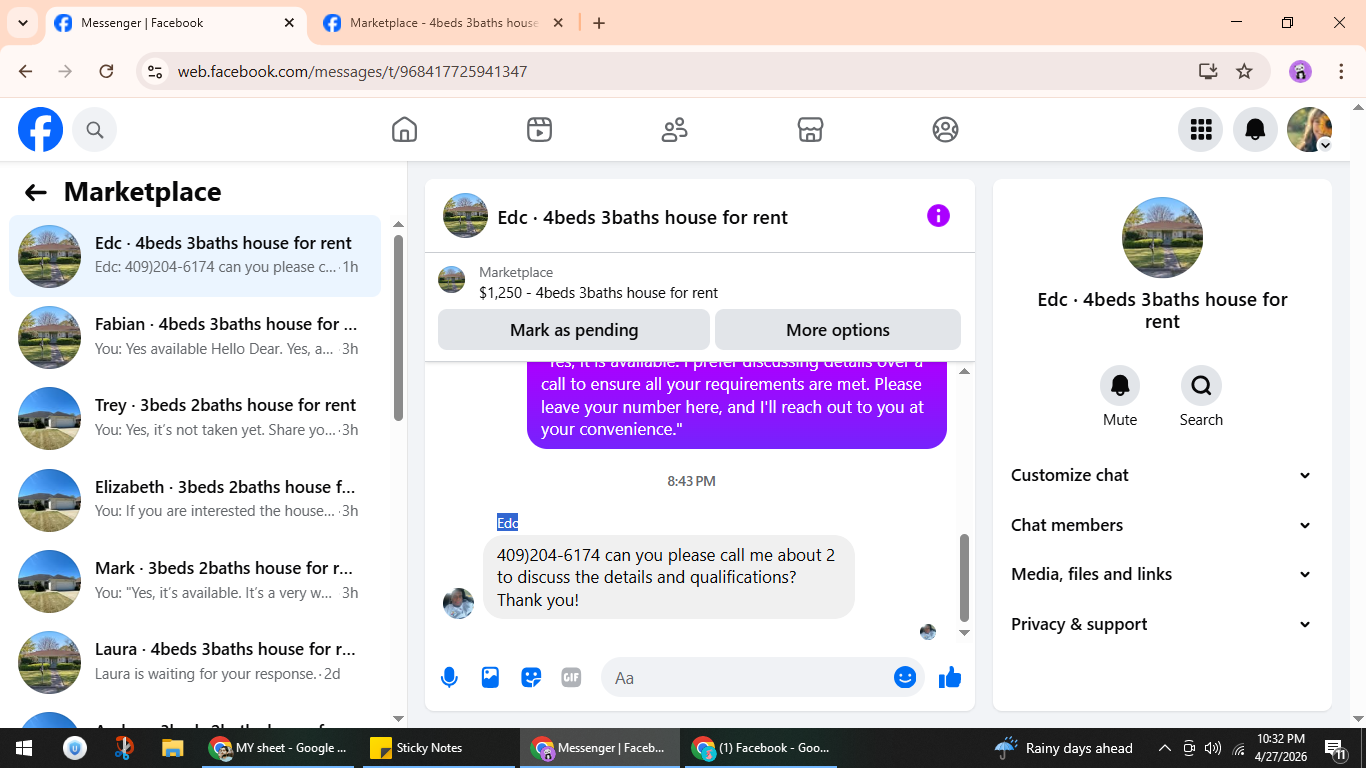Open taskbar volume control
Screen dimensions: 1366x768
tap(1213, 748)
